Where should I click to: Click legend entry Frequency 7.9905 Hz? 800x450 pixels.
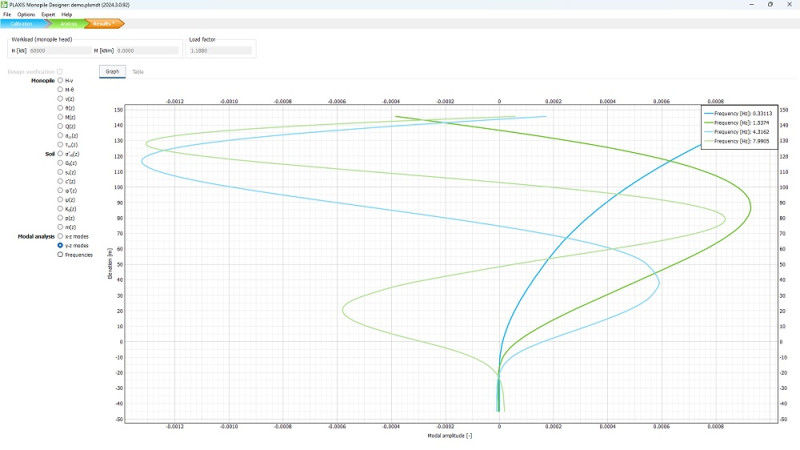tap(737, 141)
